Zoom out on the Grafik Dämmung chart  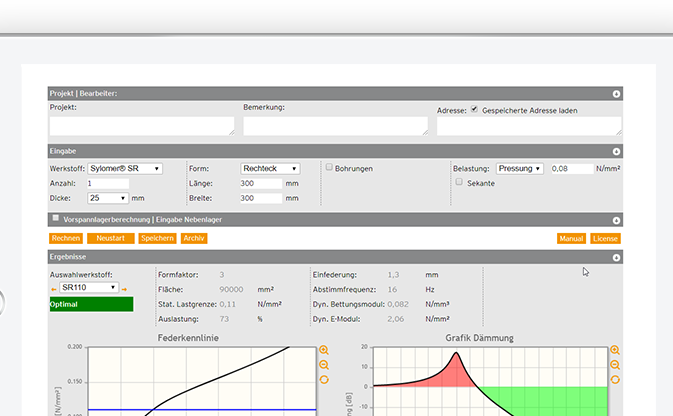[x=615, y=365]
